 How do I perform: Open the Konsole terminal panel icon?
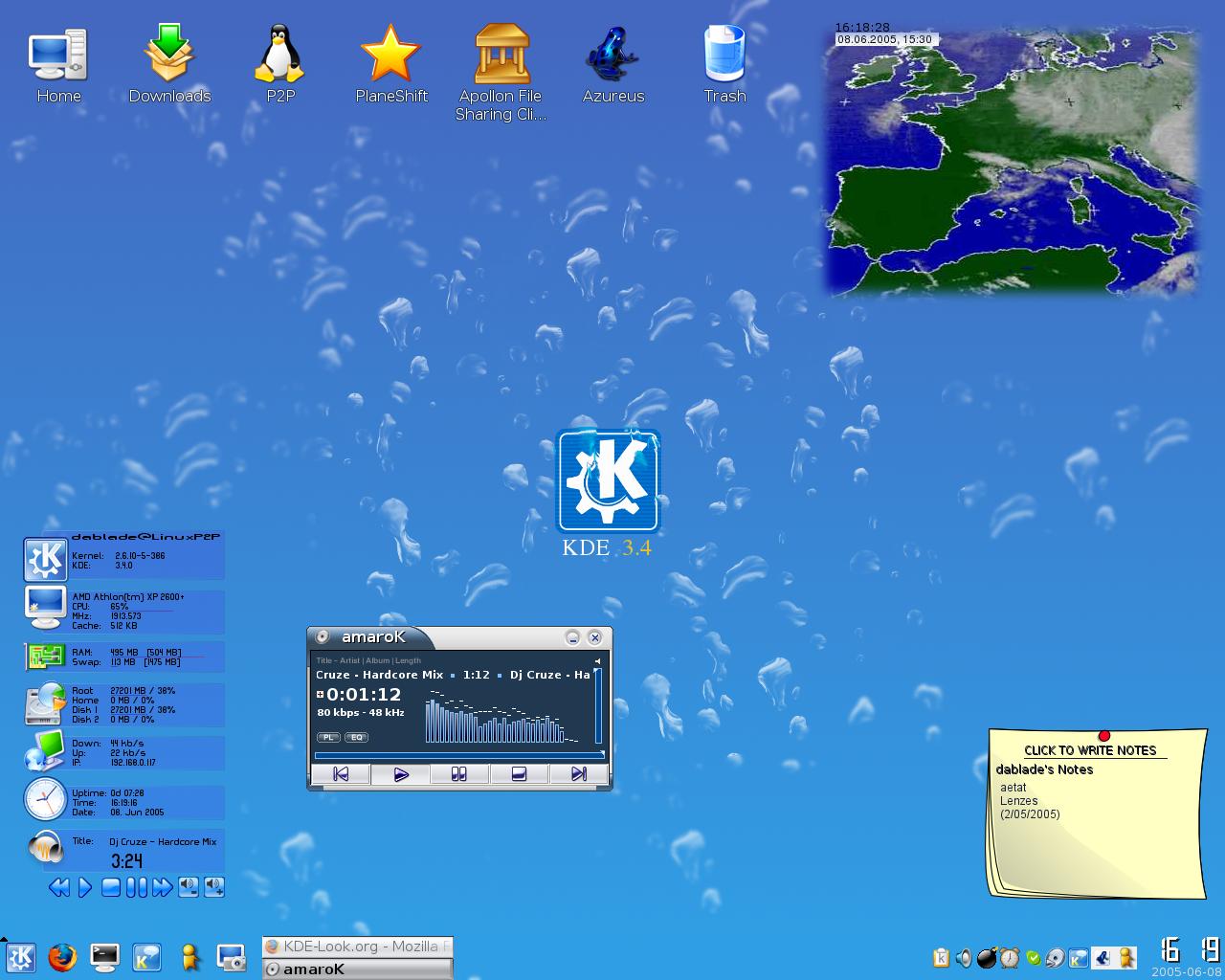pyautogui.click(x=104, y=957)
